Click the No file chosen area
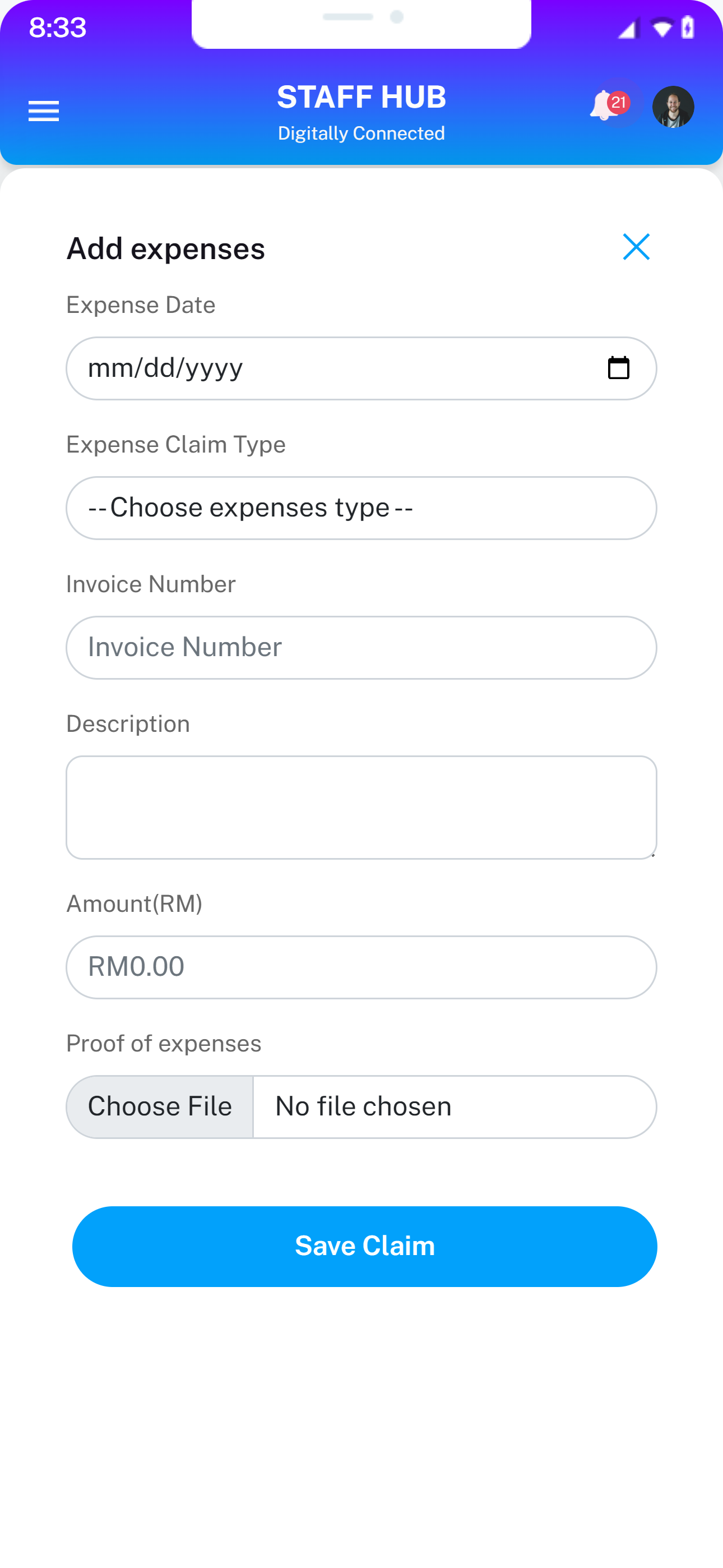723x1568 pixels. tap(453, 1106)
